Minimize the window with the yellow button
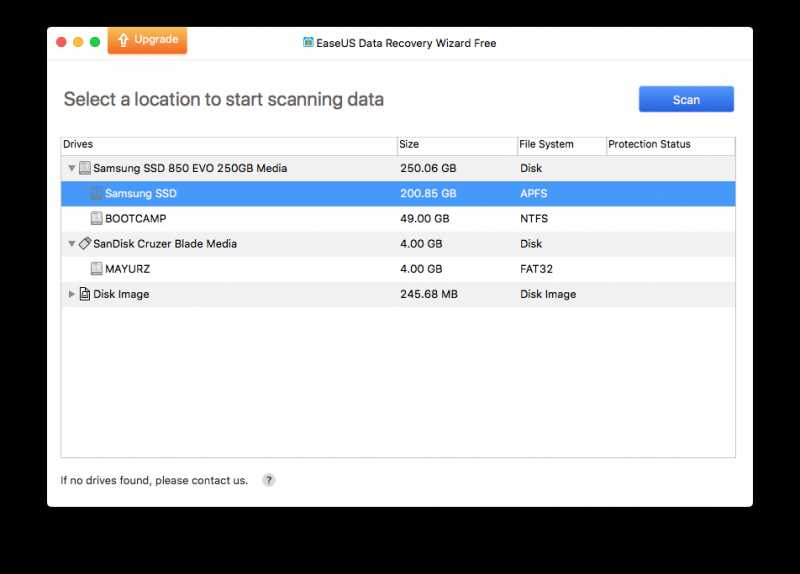 [x=78, y=42]
